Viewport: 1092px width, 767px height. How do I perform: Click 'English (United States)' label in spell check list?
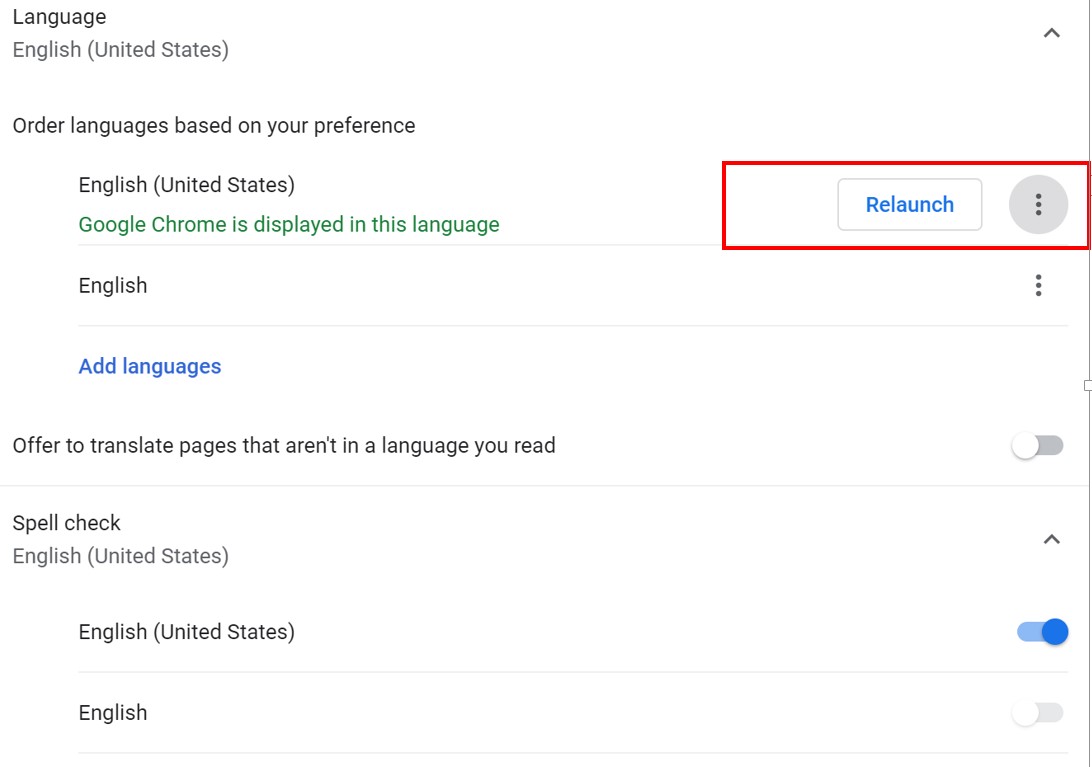tap(187, 632)
